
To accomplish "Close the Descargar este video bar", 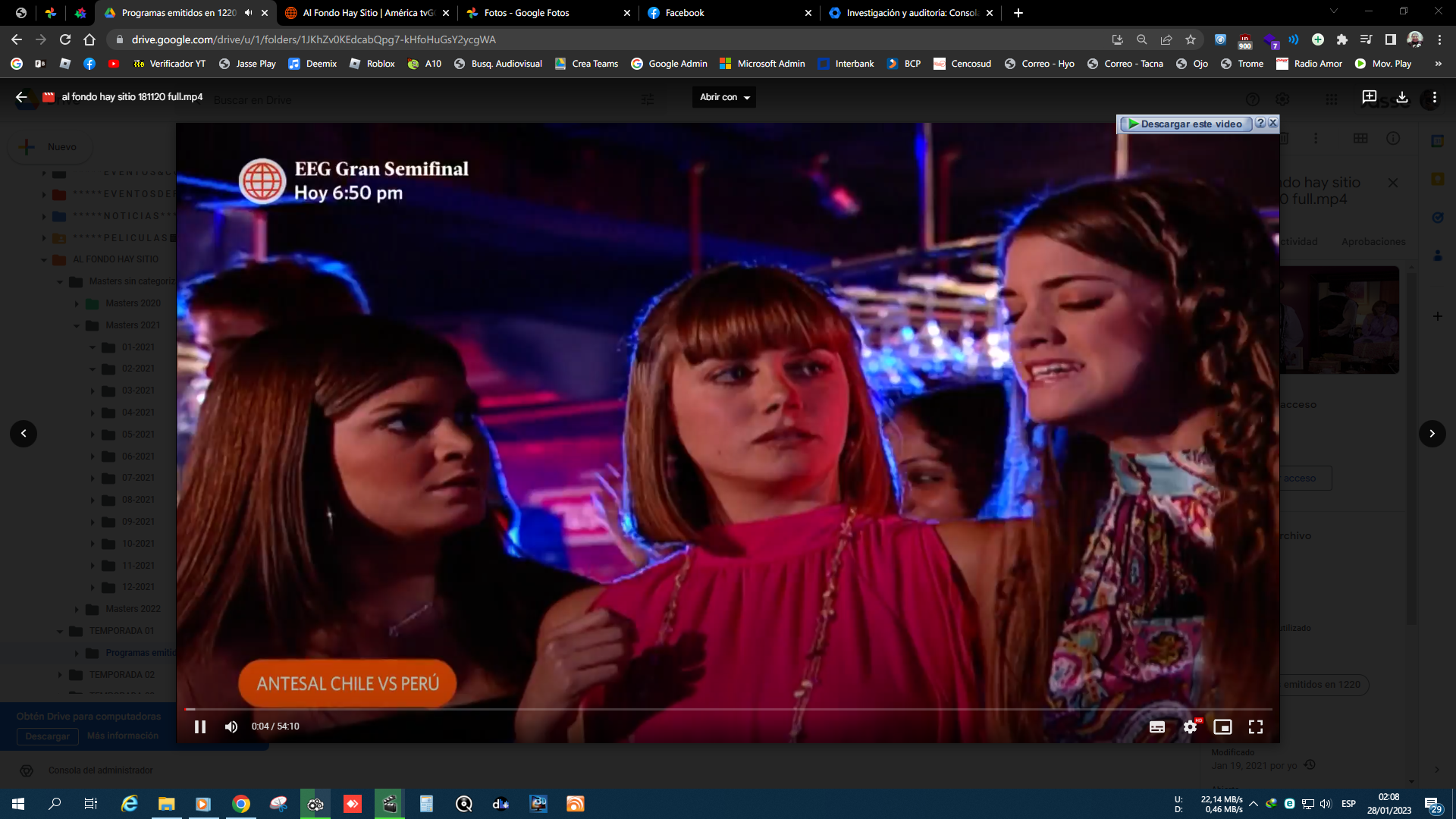I will click(1273, 123).
